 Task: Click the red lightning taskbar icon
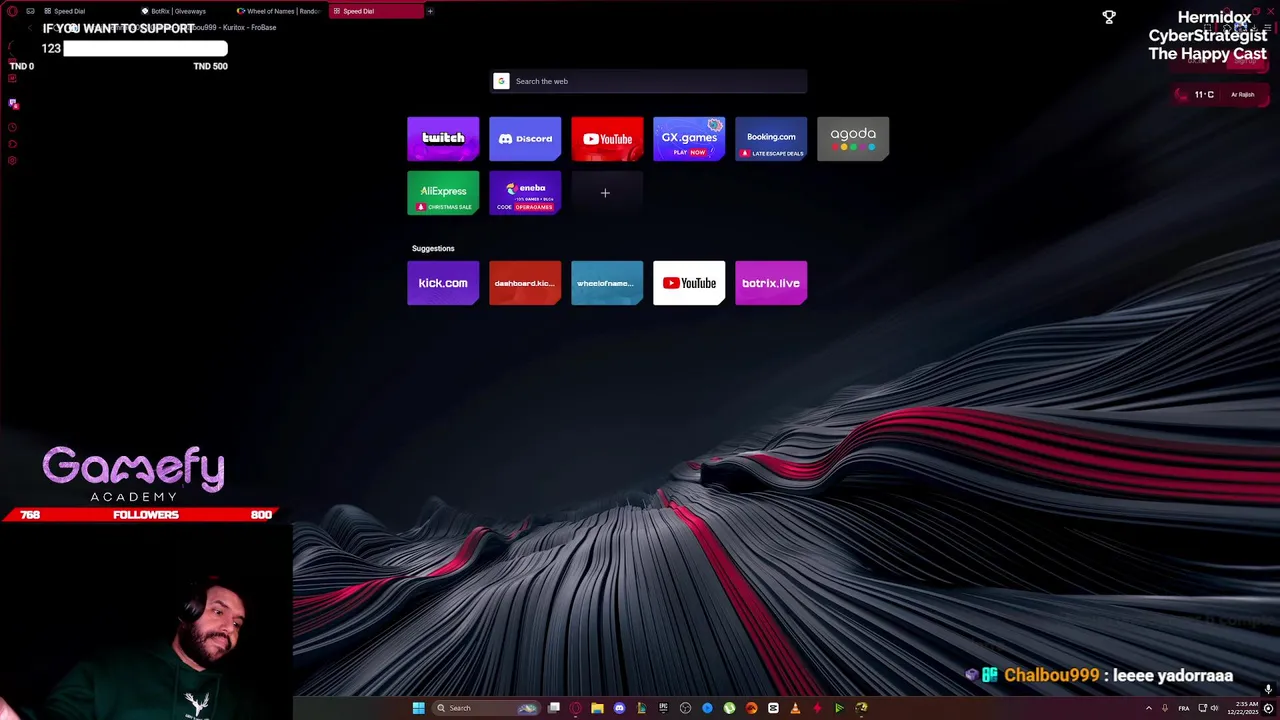(817, 708)
